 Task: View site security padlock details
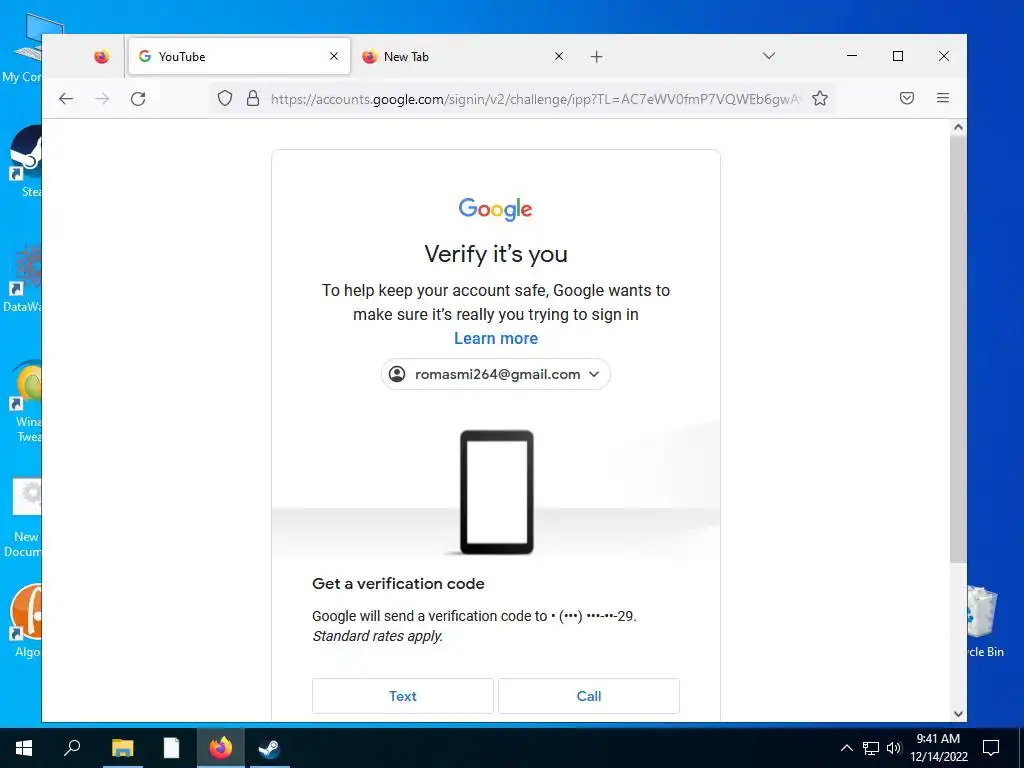click(x=253, y=99)
